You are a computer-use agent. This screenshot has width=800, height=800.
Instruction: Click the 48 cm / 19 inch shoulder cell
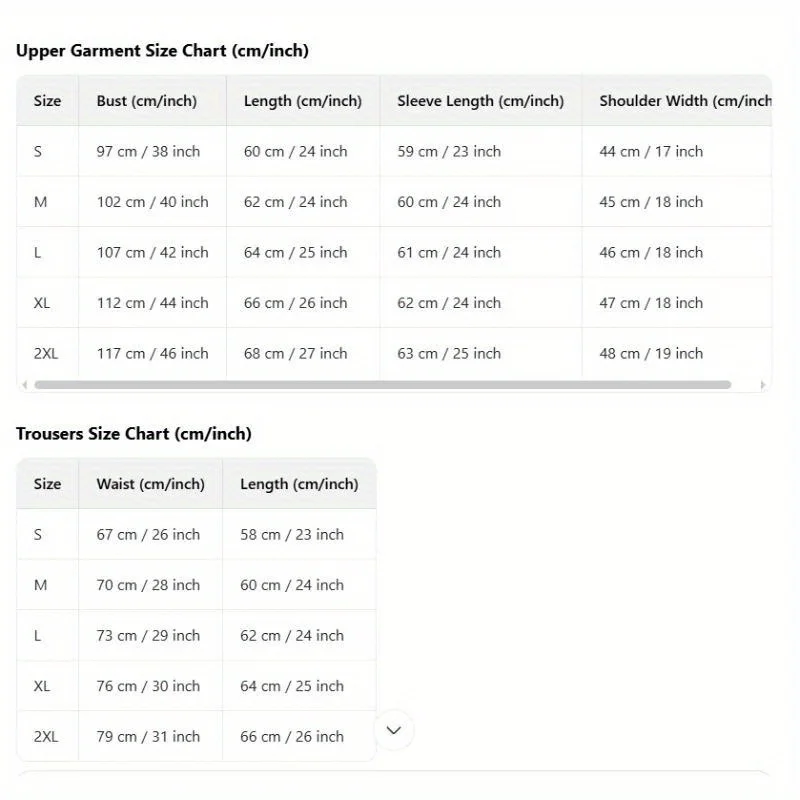[x=651, y=354]
